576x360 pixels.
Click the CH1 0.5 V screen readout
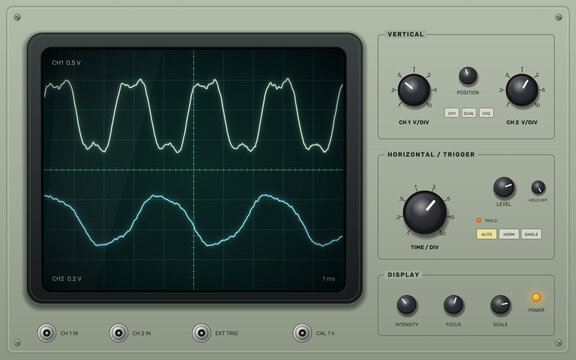point(66,63)
